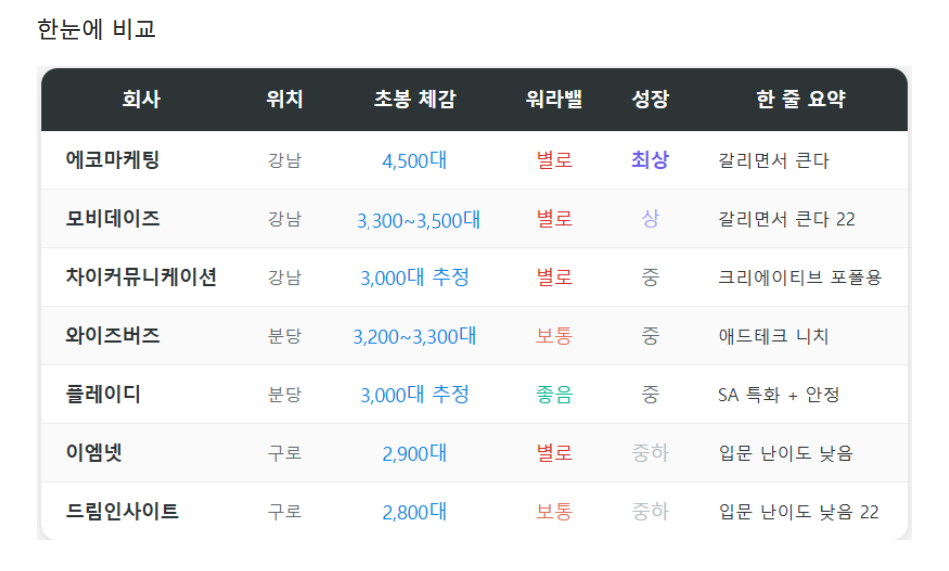Click the '성장' column header
The width and height of the screenshot is (949, 571).
point(650,99)
